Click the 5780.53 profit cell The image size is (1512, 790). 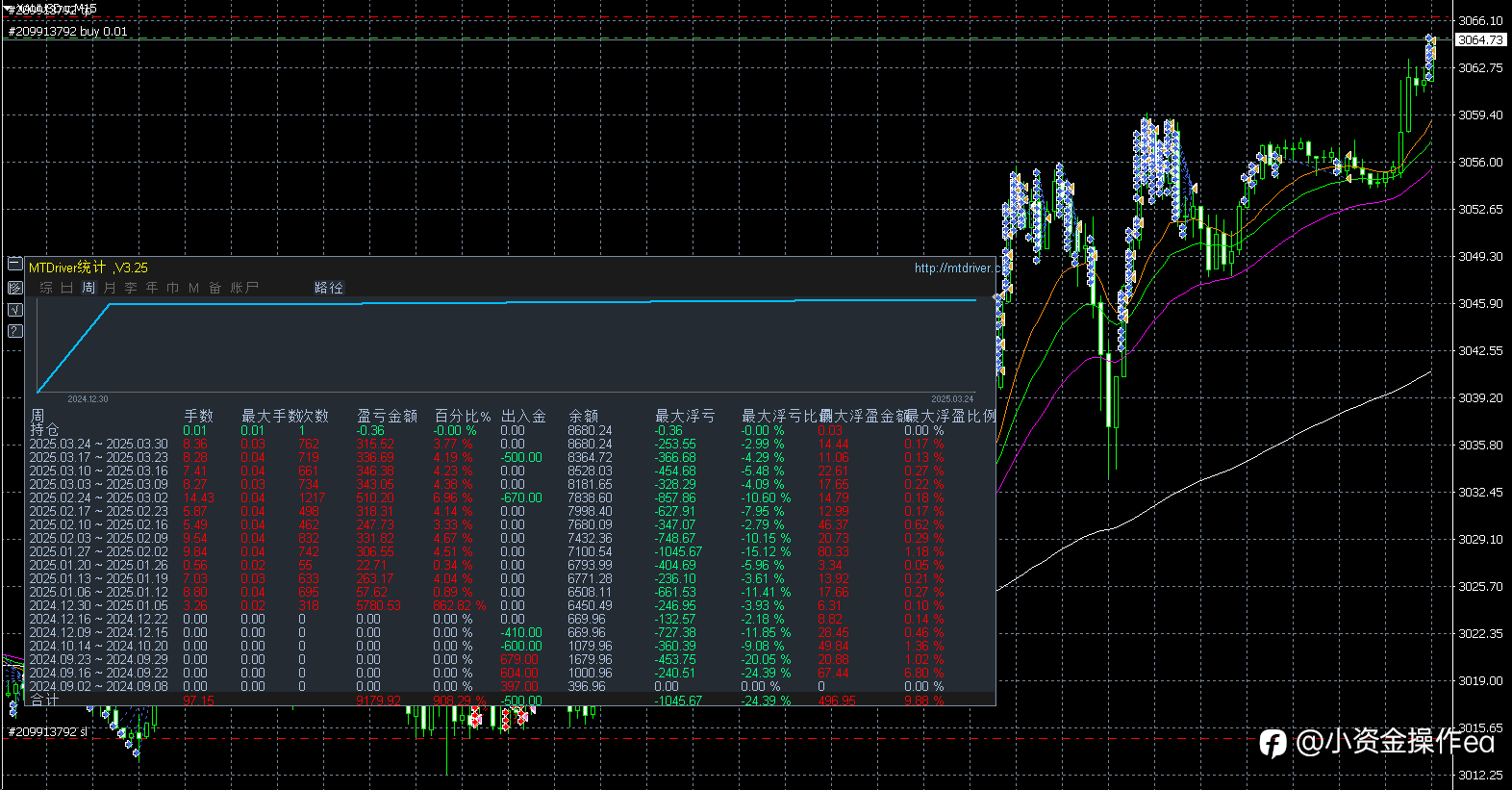click(x=378, y=605)
